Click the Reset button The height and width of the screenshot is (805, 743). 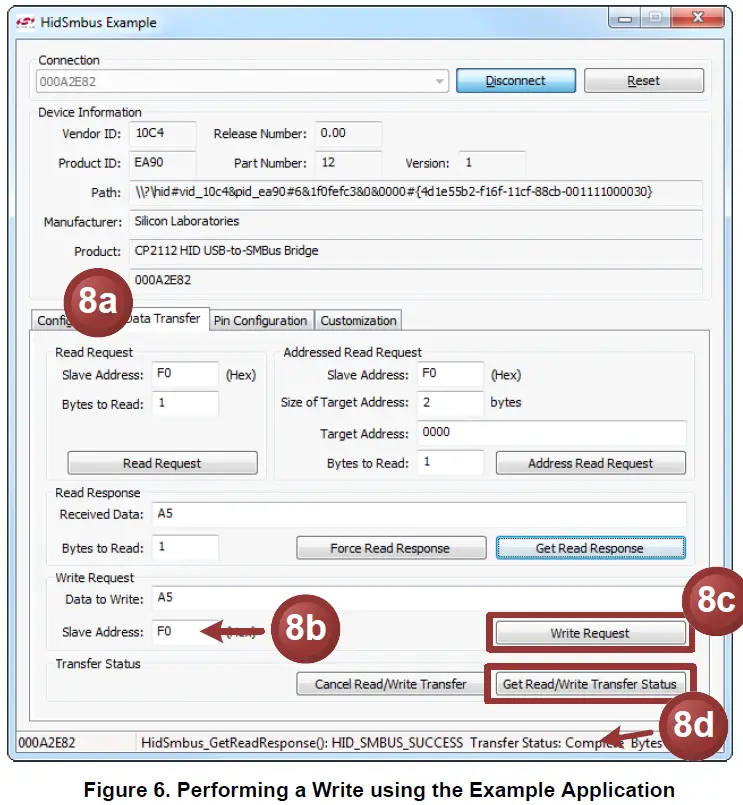pos(643,81)
